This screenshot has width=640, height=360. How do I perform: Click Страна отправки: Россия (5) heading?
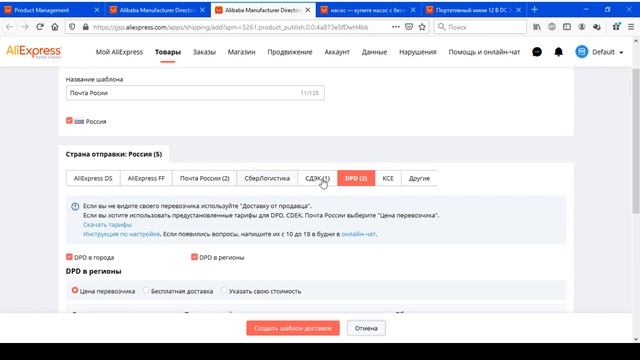click(114, 154)
